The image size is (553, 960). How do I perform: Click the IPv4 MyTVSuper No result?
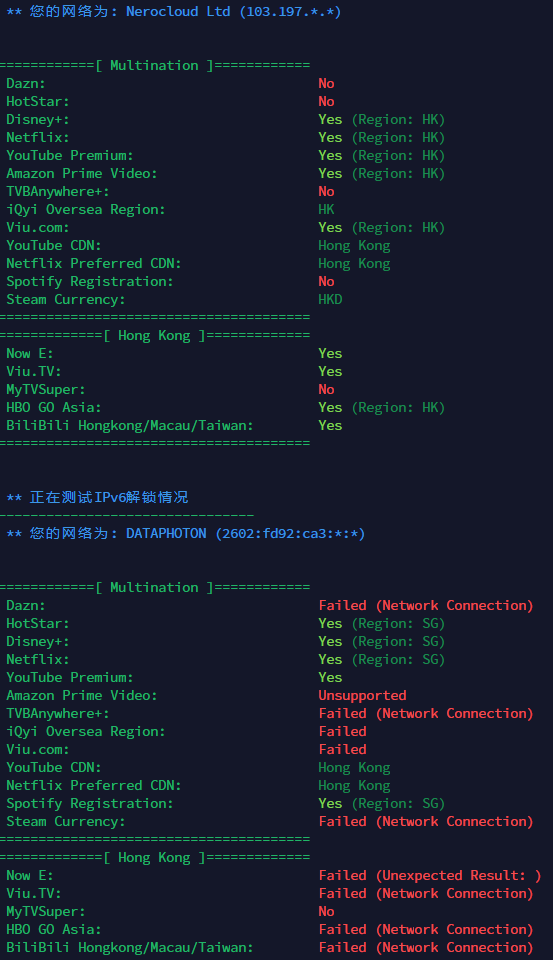326,389
